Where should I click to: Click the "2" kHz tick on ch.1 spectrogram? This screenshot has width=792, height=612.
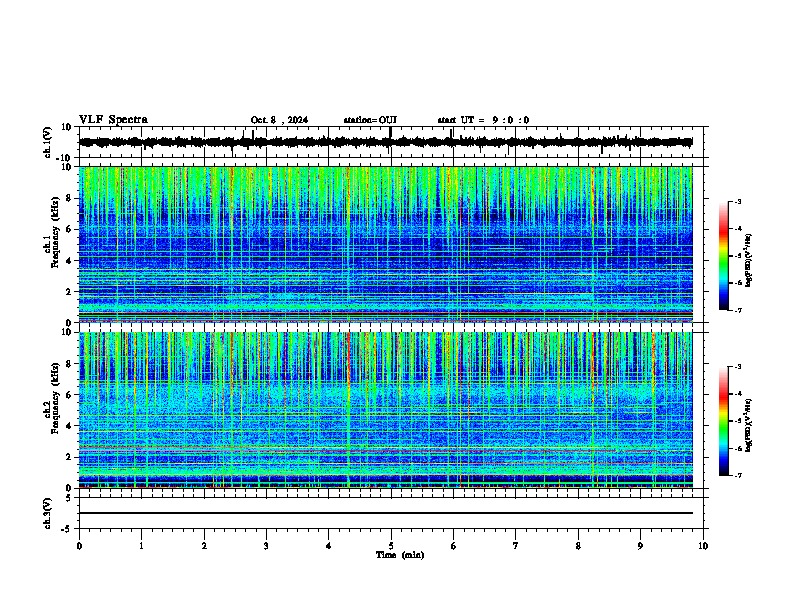pyautogui.click(x=70, y=292)
